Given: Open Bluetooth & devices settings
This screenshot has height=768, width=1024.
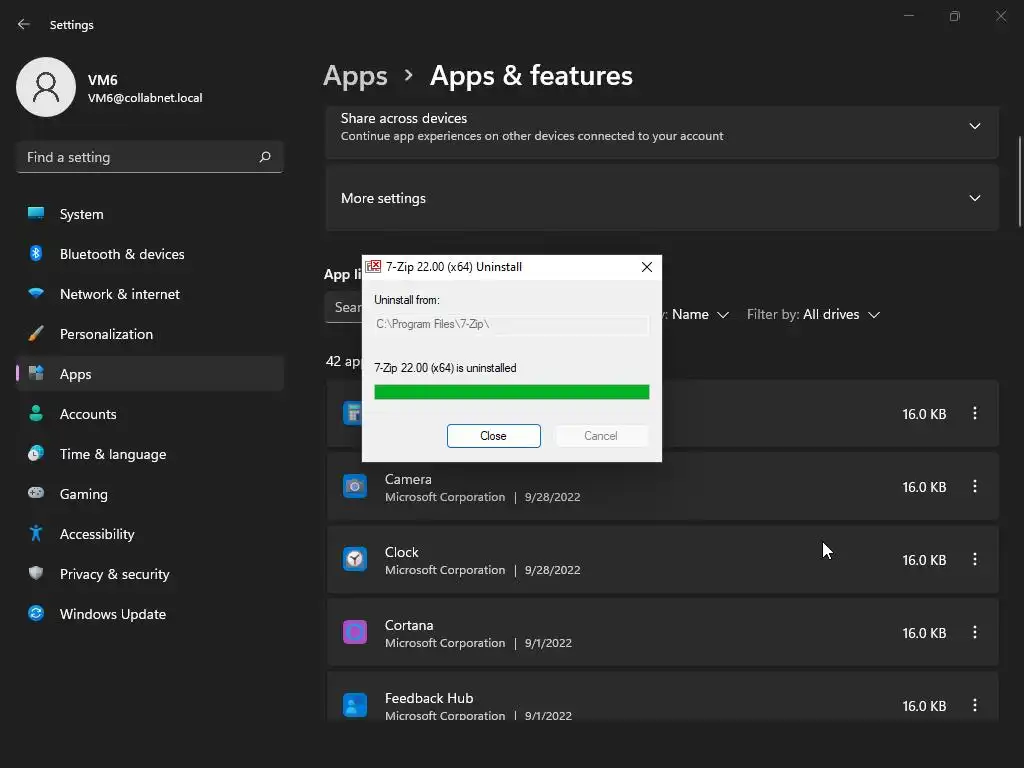Looking at the screenshot, I should click(121, 254).
